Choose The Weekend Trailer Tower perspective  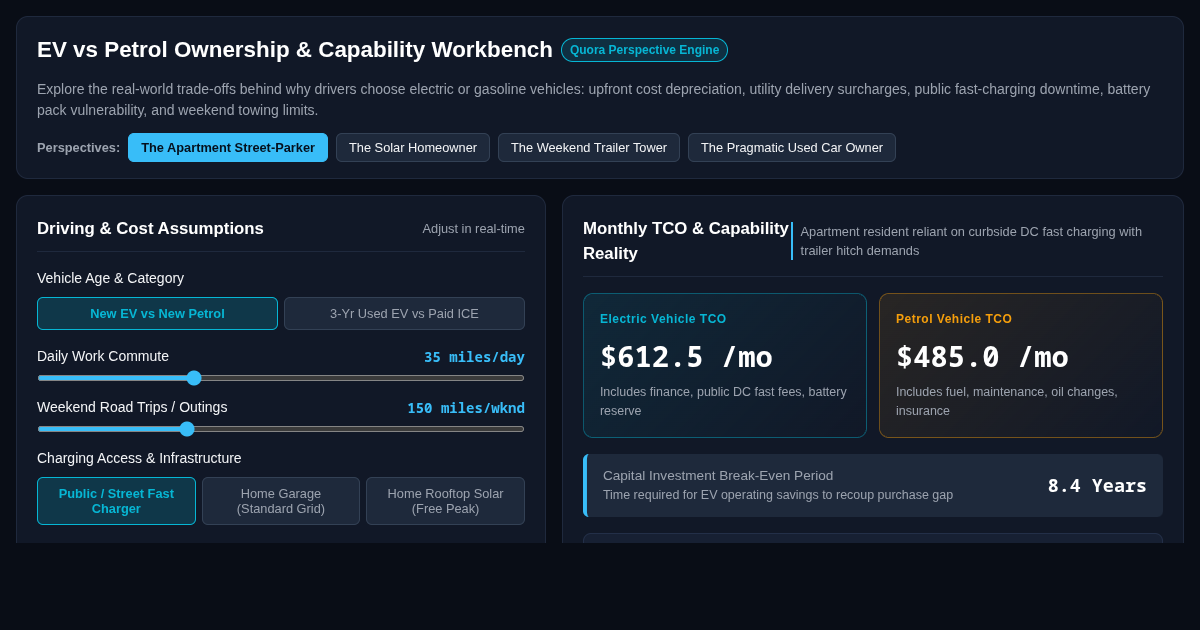(x=589, y=148)
